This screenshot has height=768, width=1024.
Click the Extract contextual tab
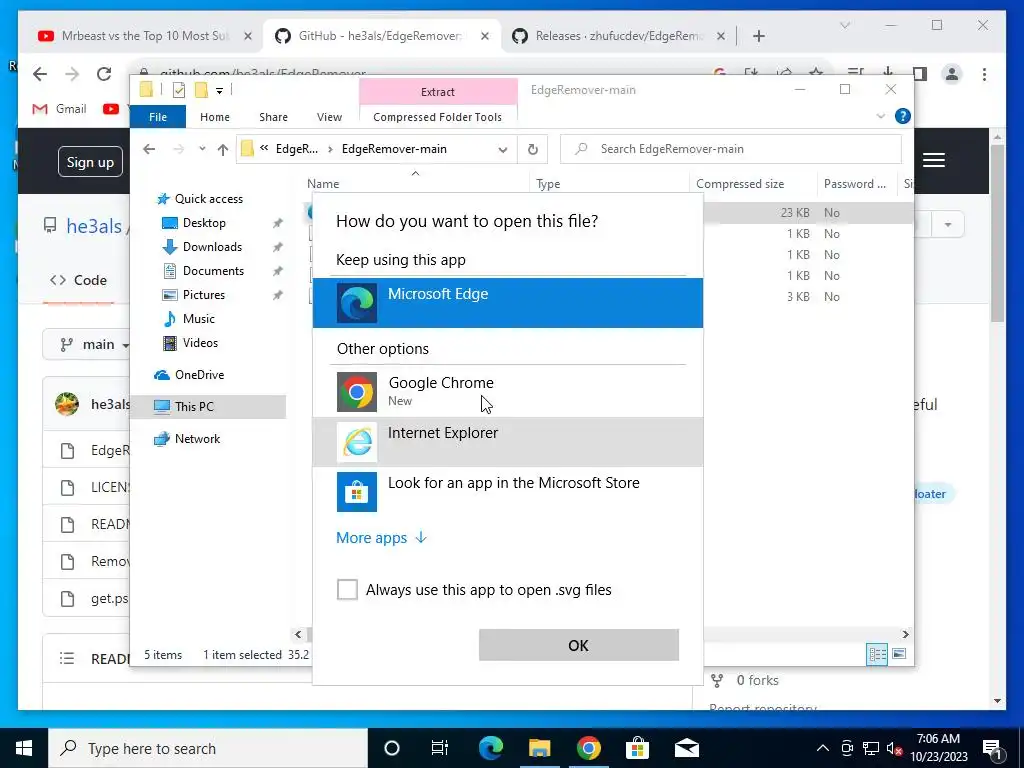pyautogui.click(x=438, y=91)
